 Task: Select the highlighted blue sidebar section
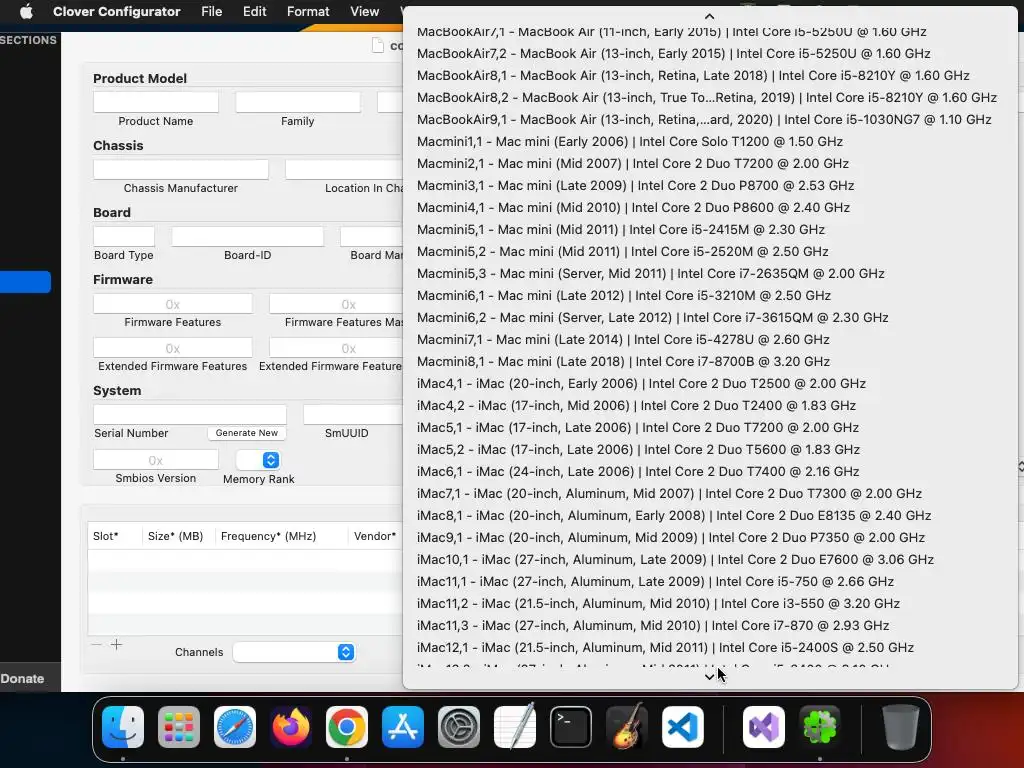pos(25,281)
